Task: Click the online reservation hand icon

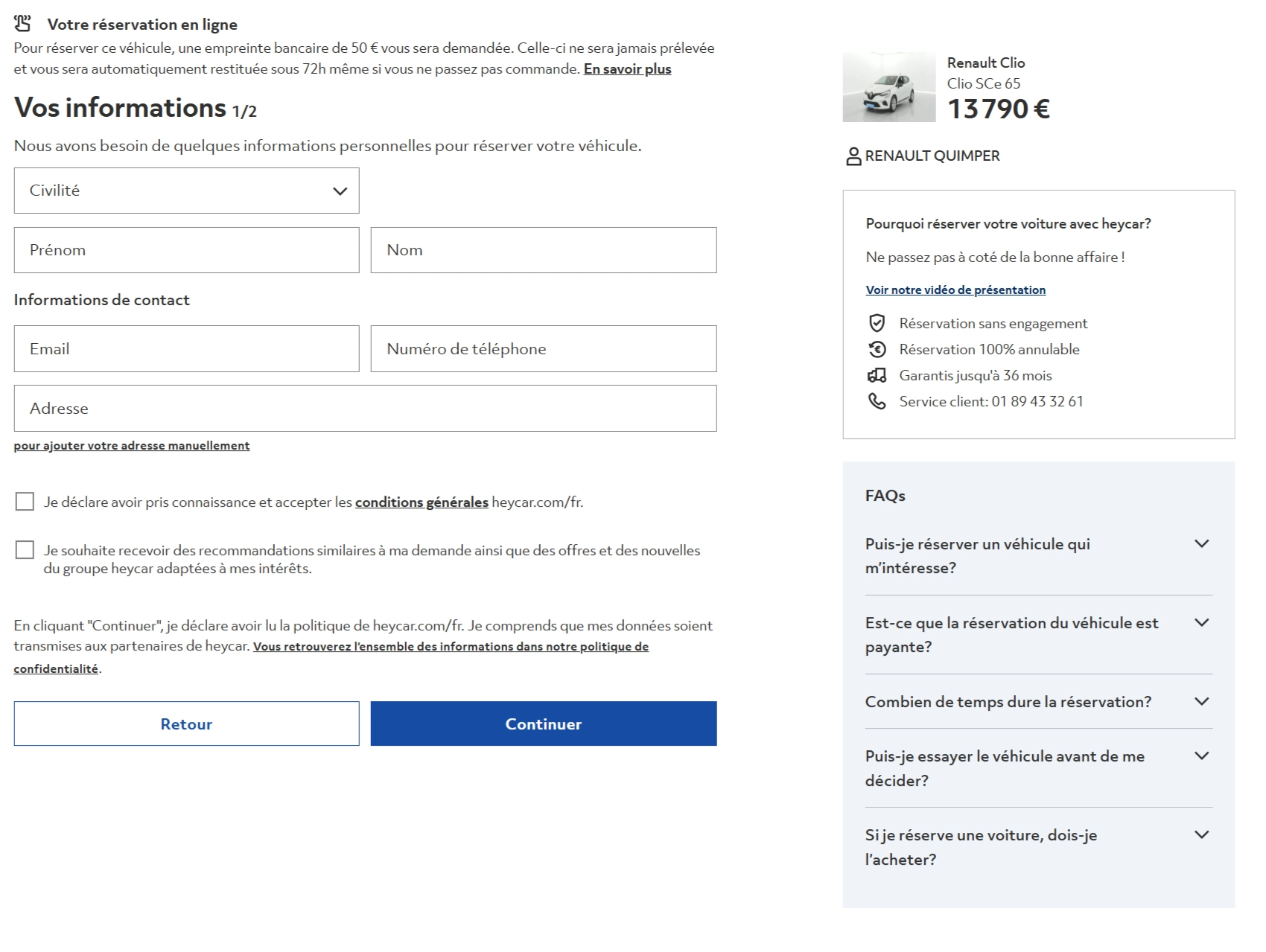Action: (23, 24)
